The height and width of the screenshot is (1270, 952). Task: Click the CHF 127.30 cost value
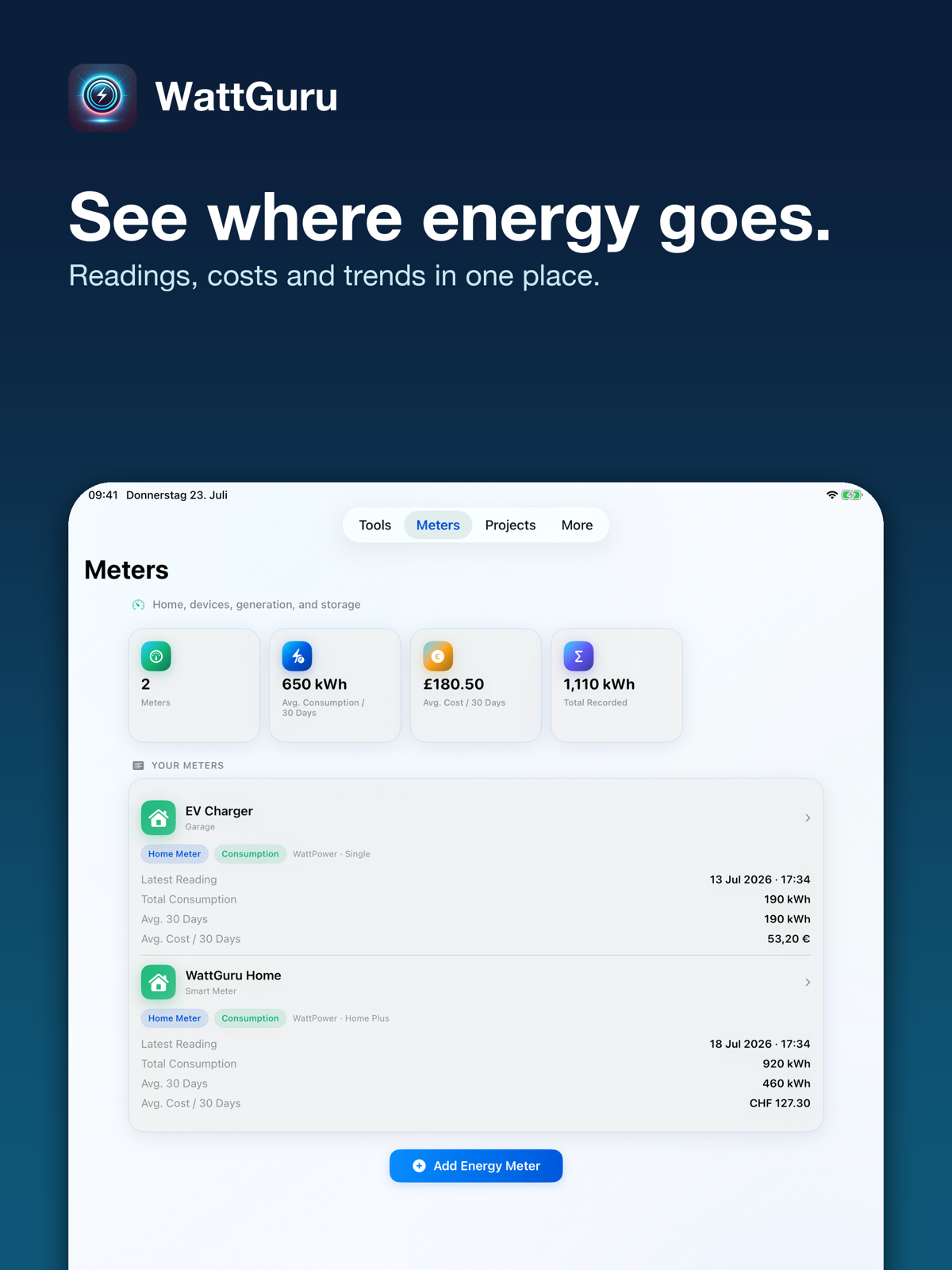[780, 1103]
